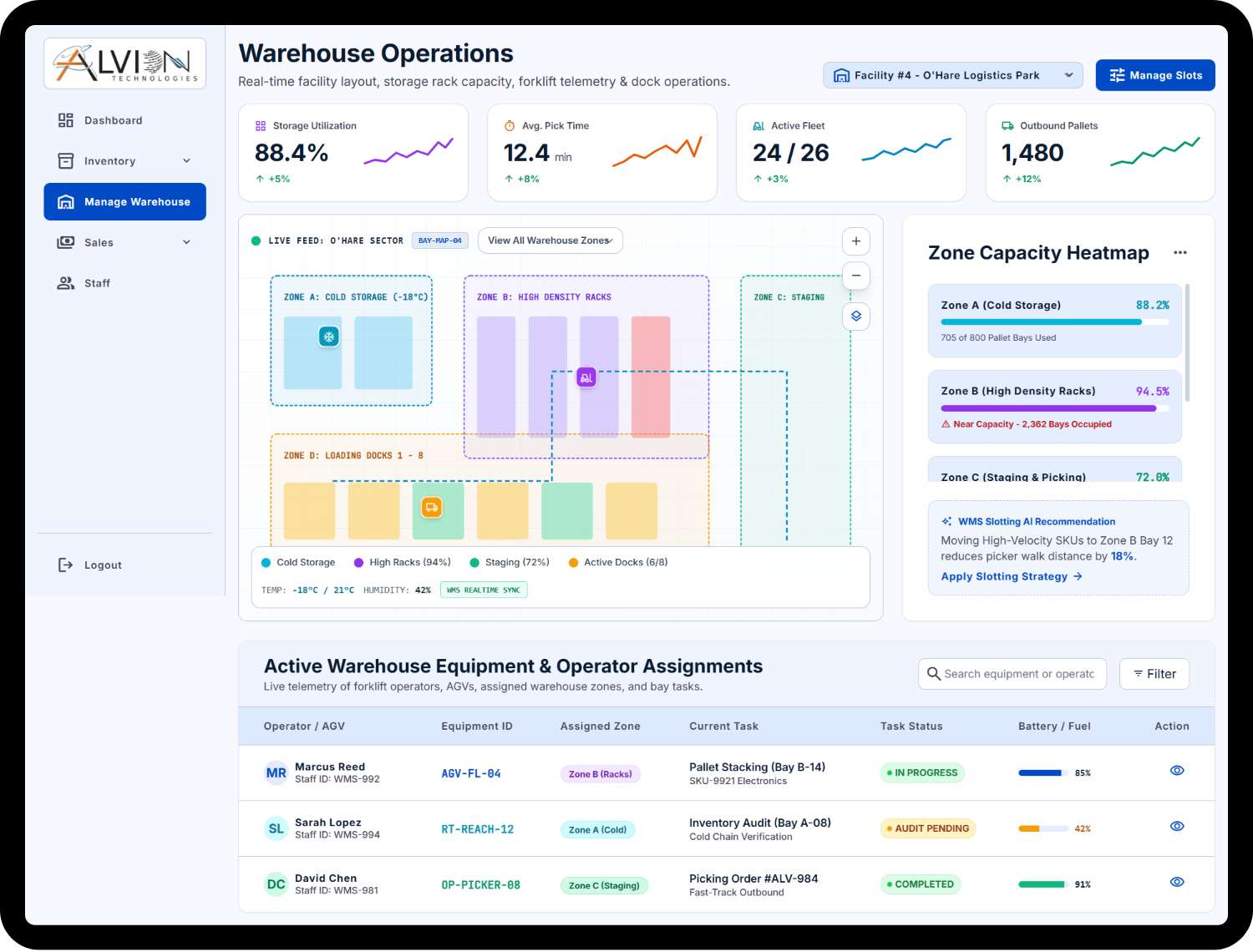Click the WMS Slotting AI sparkle icon
Viewport: 1253px width, 952px height.
point(947,522)
